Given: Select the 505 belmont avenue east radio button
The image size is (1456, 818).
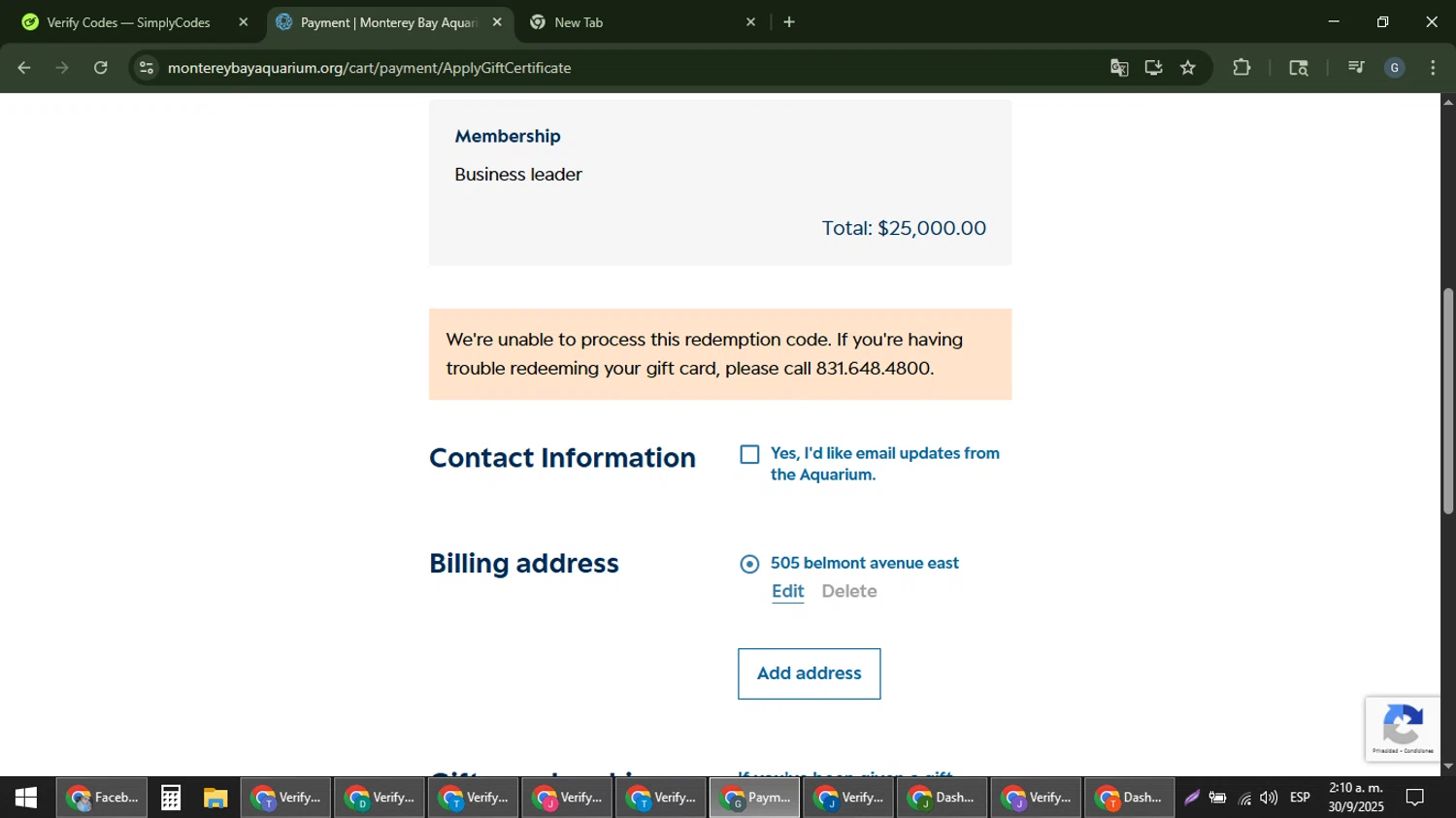Looking at the screenshot, I should [x=749, y=564].
